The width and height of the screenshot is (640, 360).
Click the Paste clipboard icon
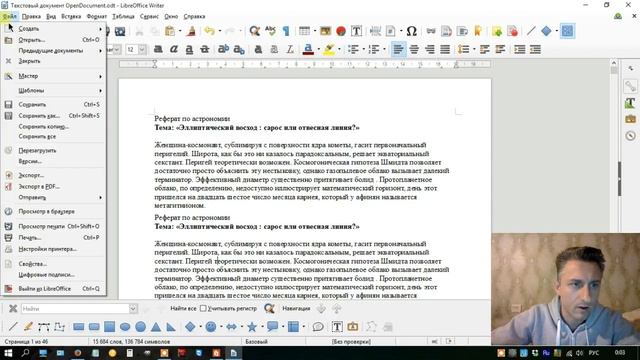point(170,31)
